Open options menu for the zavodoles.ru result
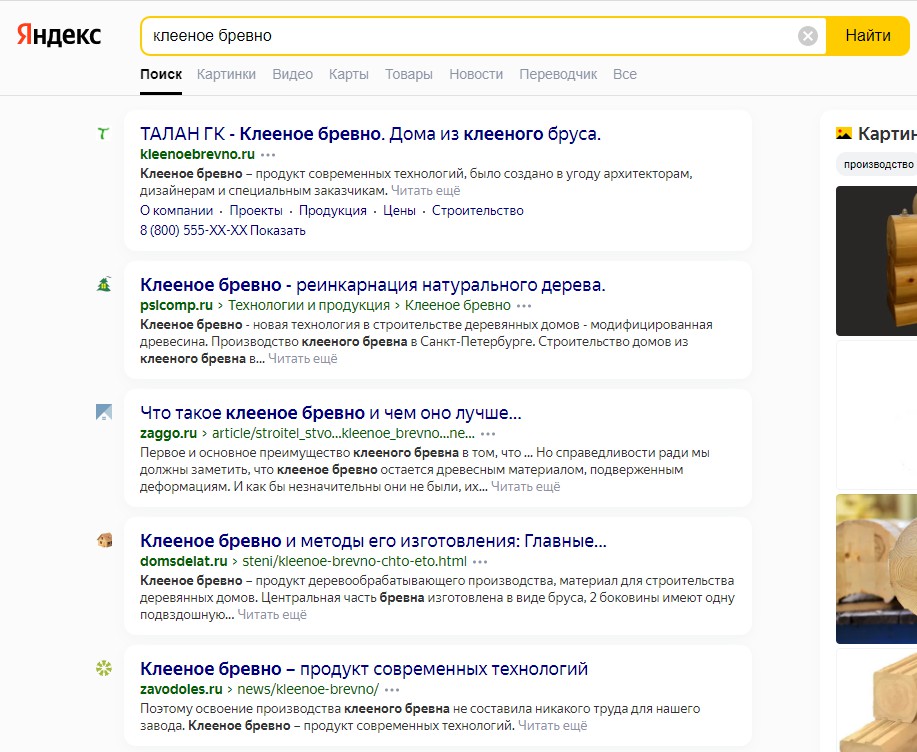917x752 pixels. coord(392,690)
